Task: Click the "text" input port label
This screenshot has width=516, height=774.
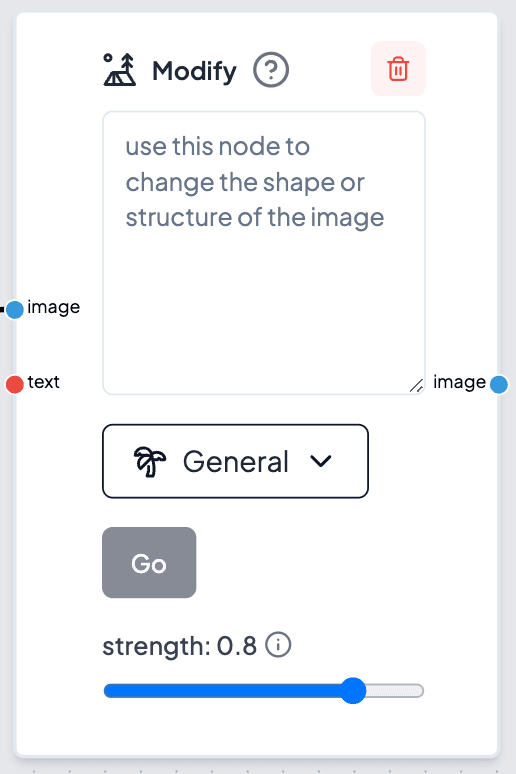Action: point(43,382)
